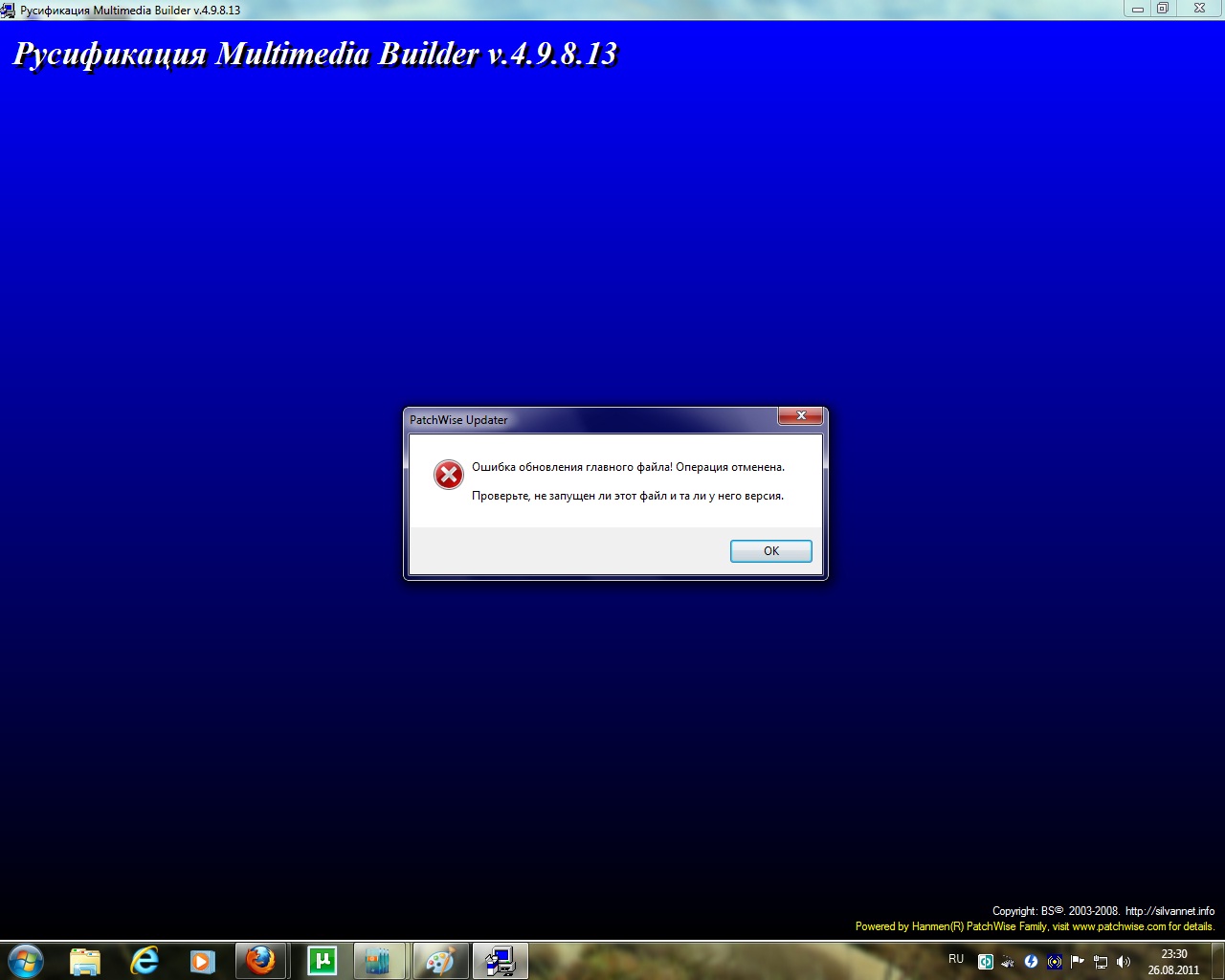The width and height of the screenshot is (1225, 980).
Task: Open Windows Explorer from the taskbar
Action: tap(85, 961)
